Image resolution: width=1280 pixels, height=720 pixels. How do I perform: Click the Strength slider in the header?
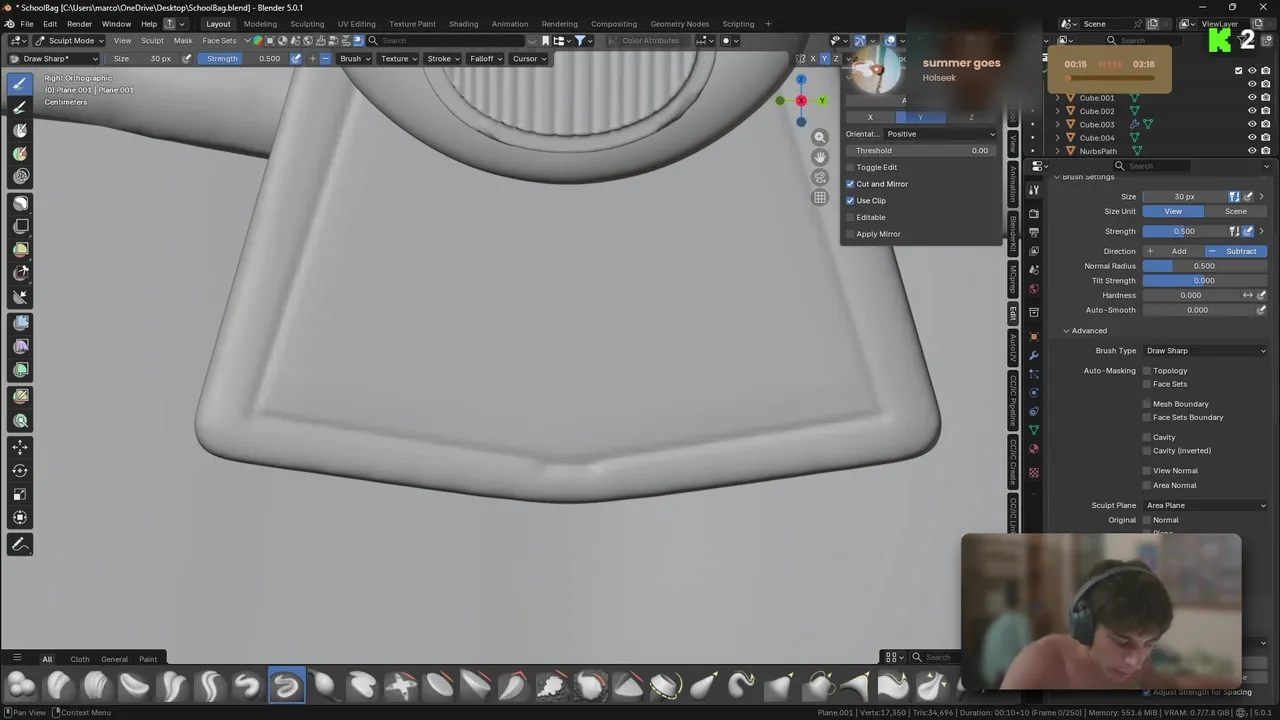[243, 59]
